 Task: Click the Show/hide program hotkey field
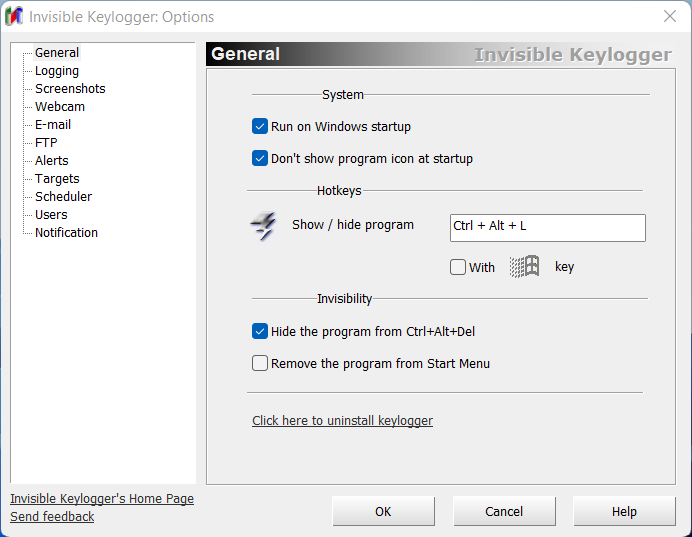548,228
